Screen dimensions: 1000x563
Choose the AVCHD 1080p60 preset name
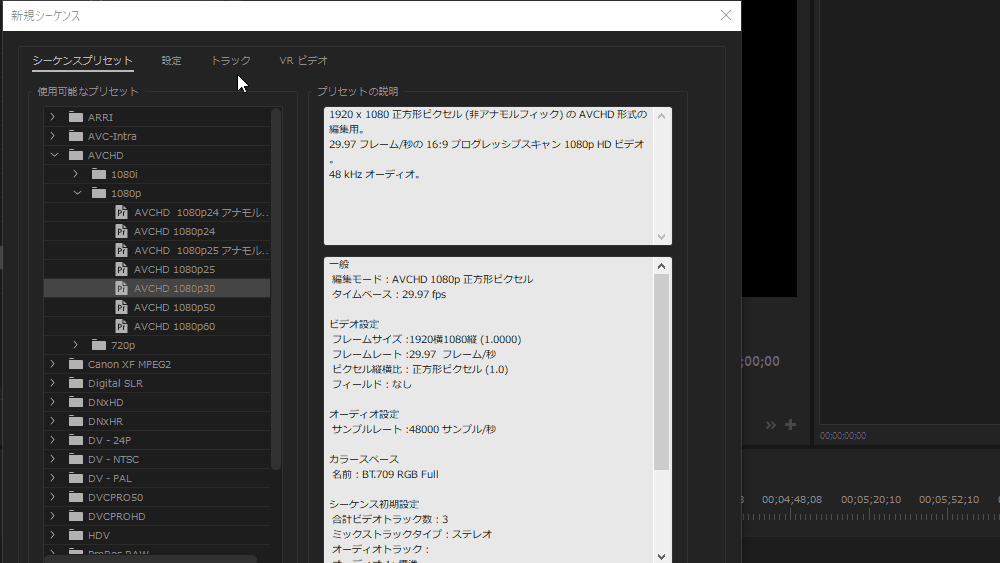point(174,326)
